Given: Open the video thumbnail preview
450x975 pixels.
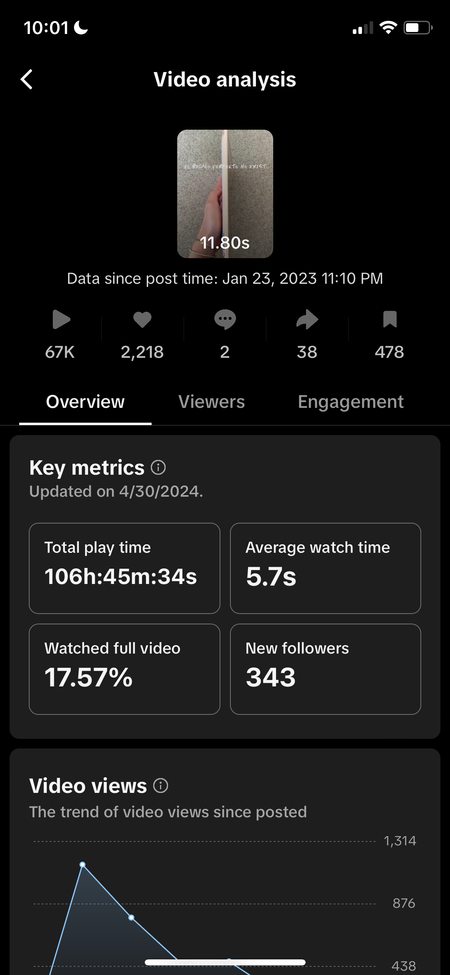Looking at the screenshot, I should coord(225,193).
